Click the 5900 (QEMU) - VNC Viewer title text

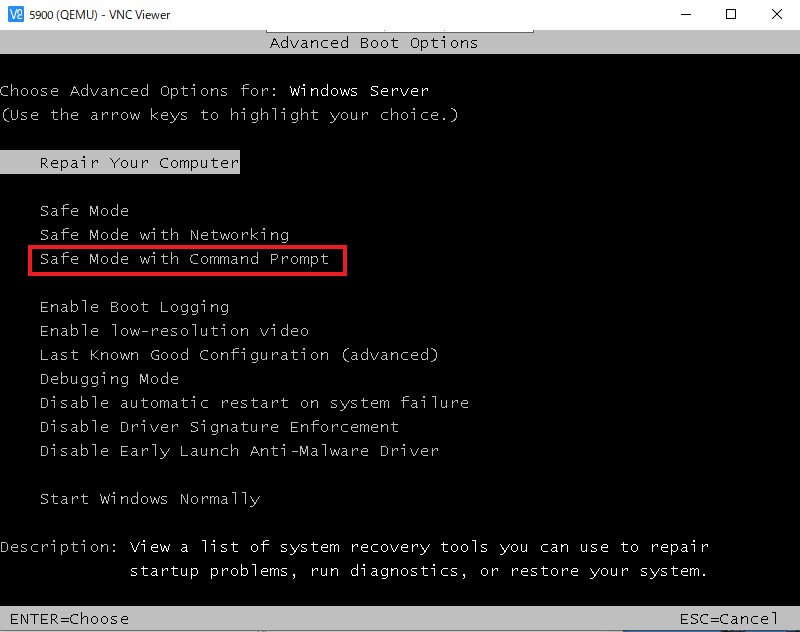click(x=99, y=15)
